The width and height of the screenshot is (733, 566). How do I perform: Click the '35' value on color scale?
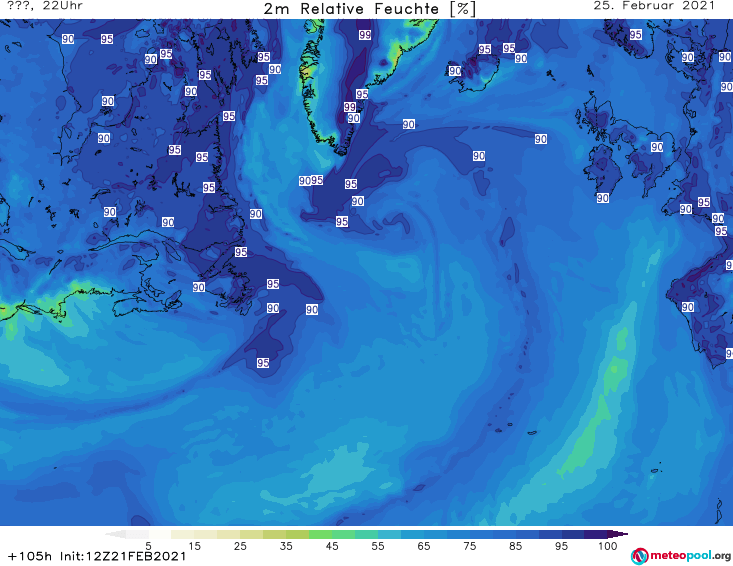(286, 546)
